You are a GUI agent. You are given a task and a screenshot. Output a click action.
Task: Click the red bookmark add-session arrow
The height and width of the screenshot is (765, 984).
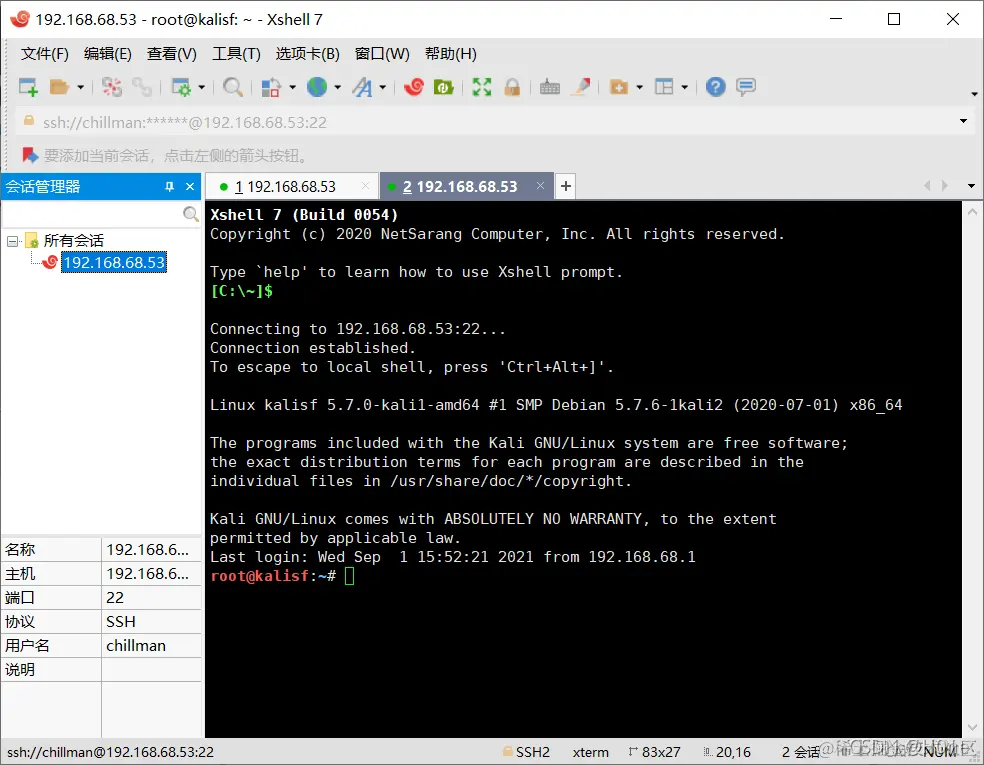[29, 155]
